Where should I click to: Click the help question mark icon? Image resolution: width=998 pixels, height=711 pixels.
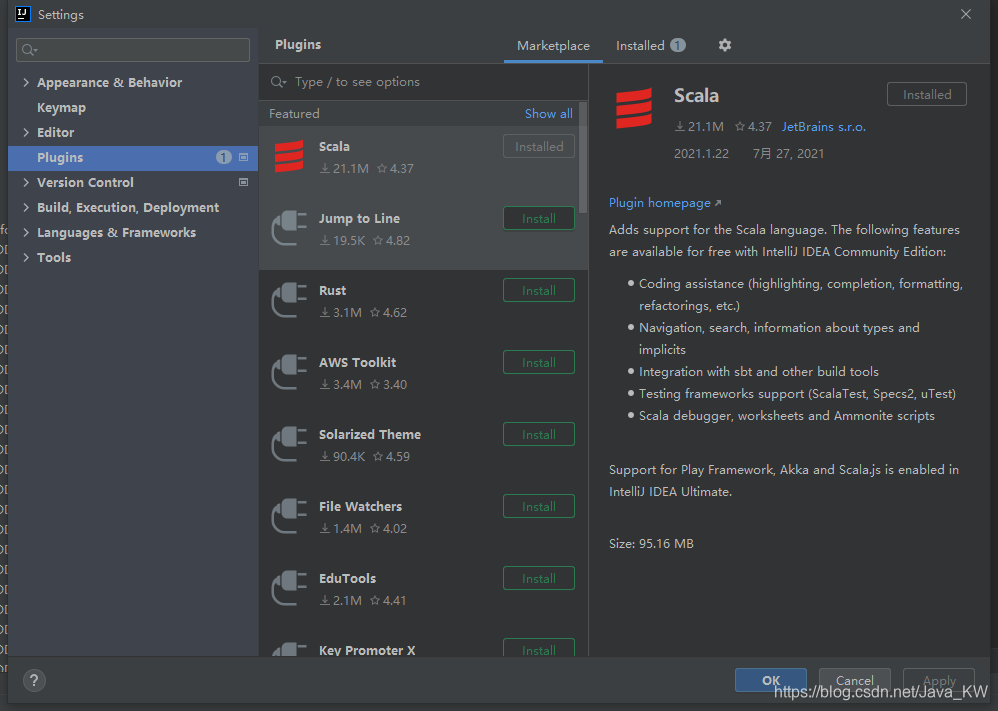(x=34, y=680)
